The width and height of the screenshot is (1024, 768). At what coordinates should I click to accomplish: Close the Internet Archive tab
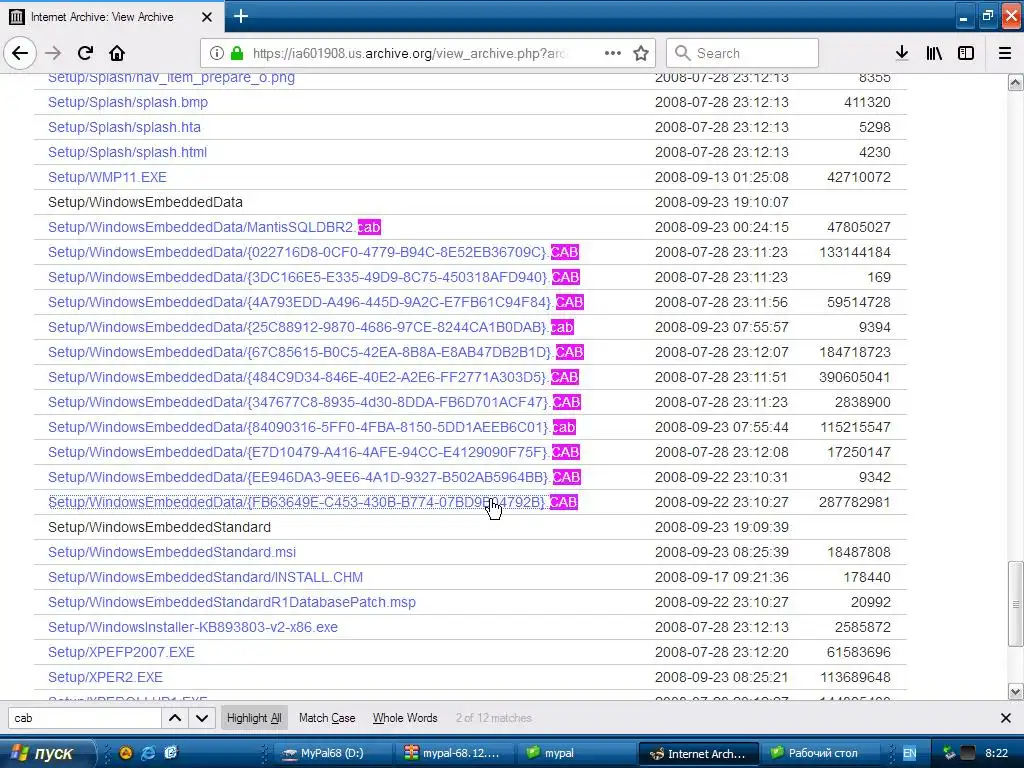[x=206, y=16]
